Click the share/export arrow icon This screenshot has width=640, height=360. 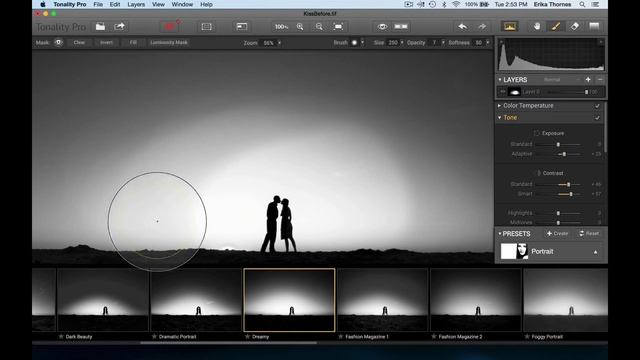(x=120, y=27)
